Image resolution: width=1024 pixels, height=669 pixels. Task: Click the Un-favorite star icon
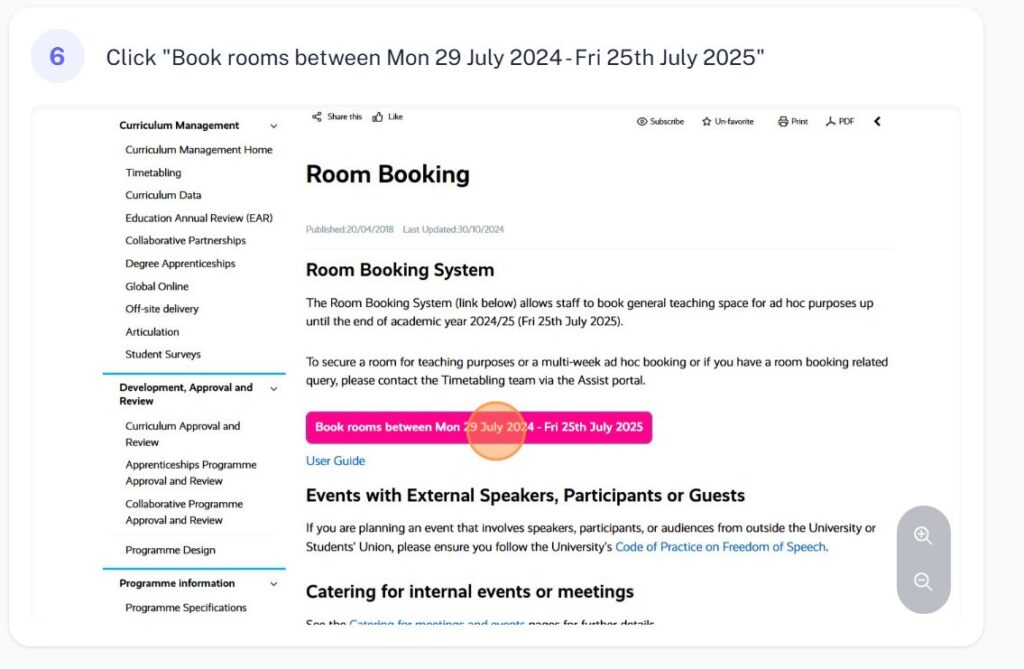point(706,122)
